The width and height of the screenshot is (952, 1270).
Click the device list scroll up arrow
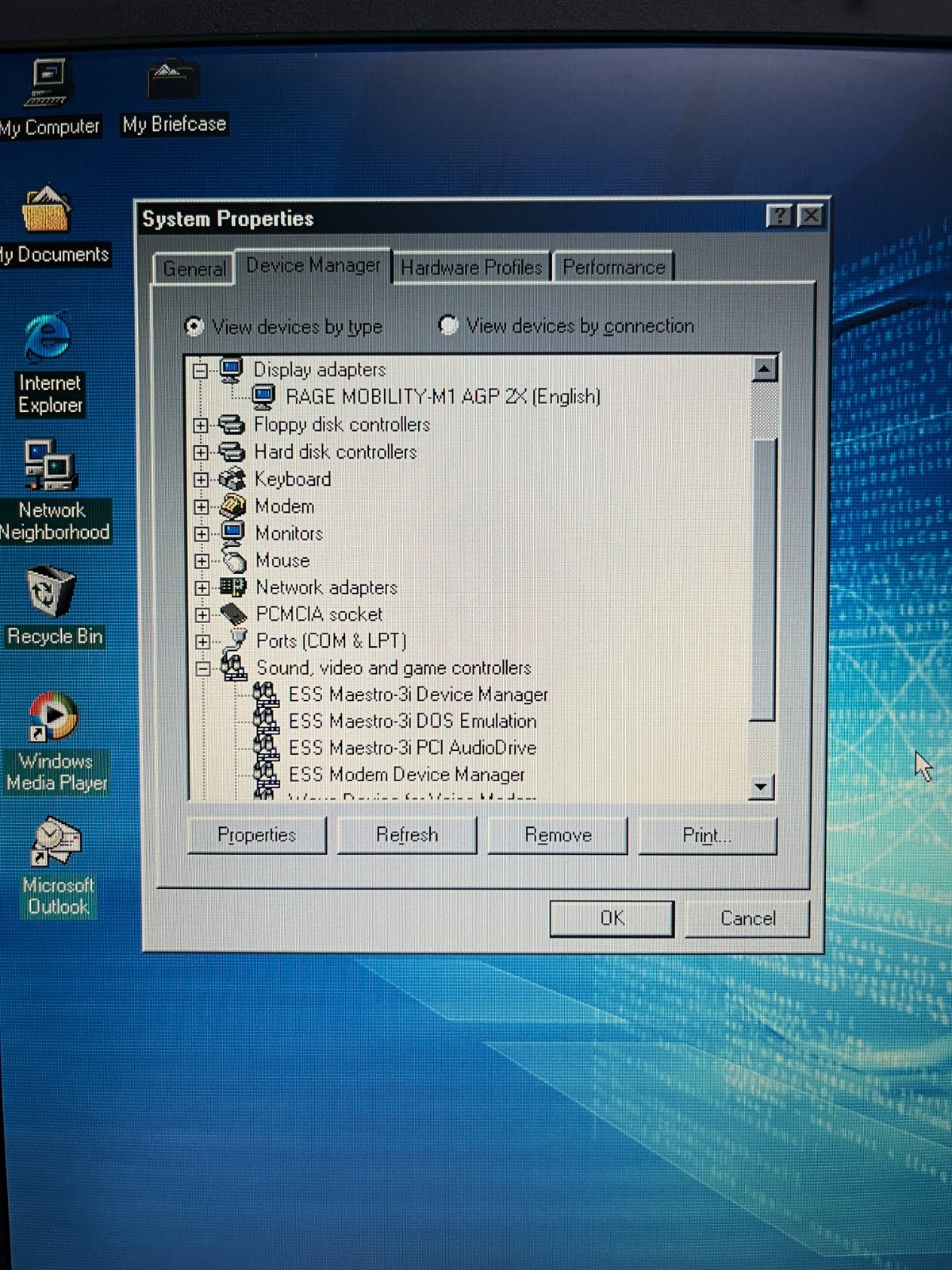pos(763,369)
